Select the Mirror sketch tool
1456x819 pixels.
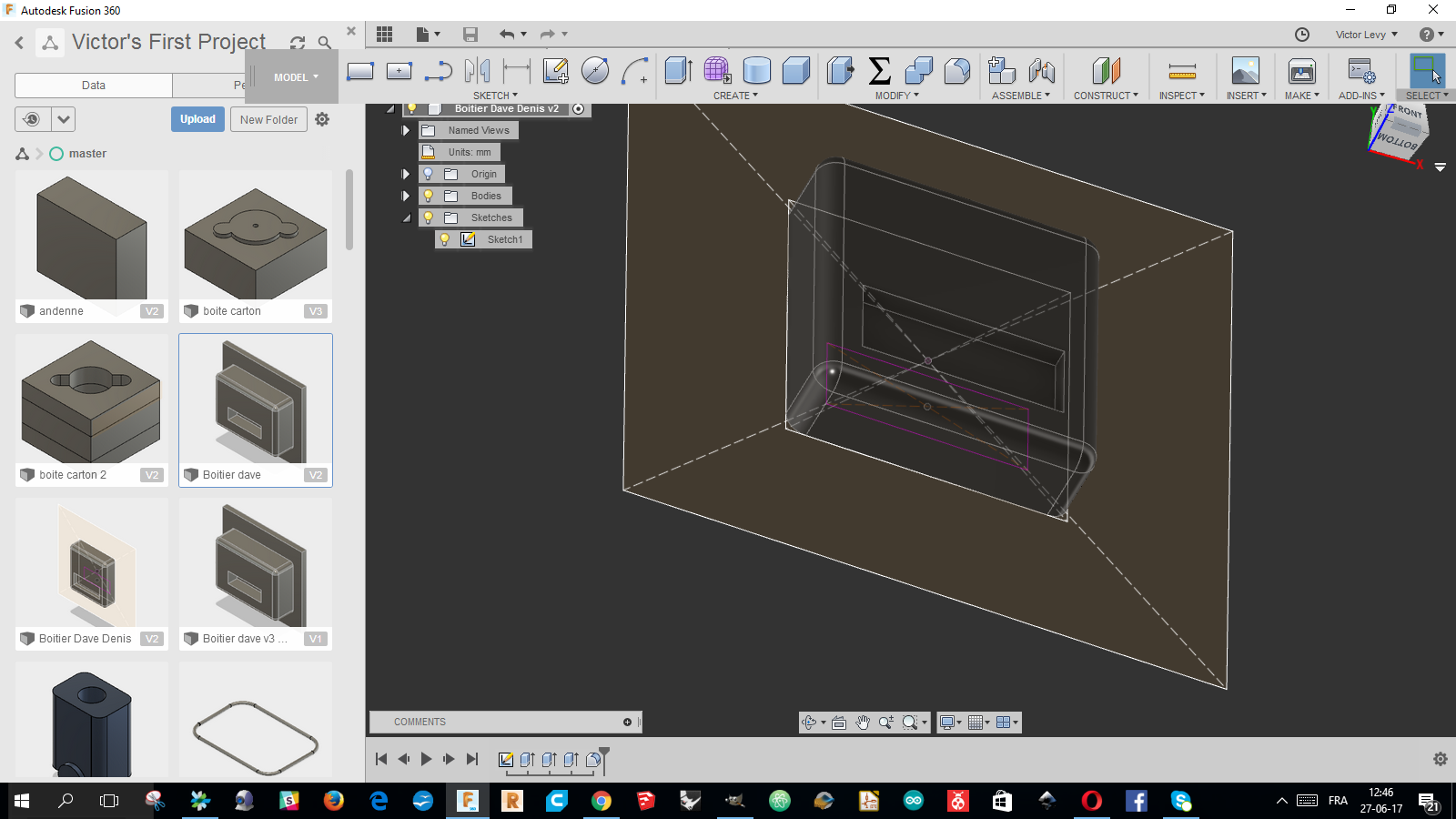(x=478, y=71)
